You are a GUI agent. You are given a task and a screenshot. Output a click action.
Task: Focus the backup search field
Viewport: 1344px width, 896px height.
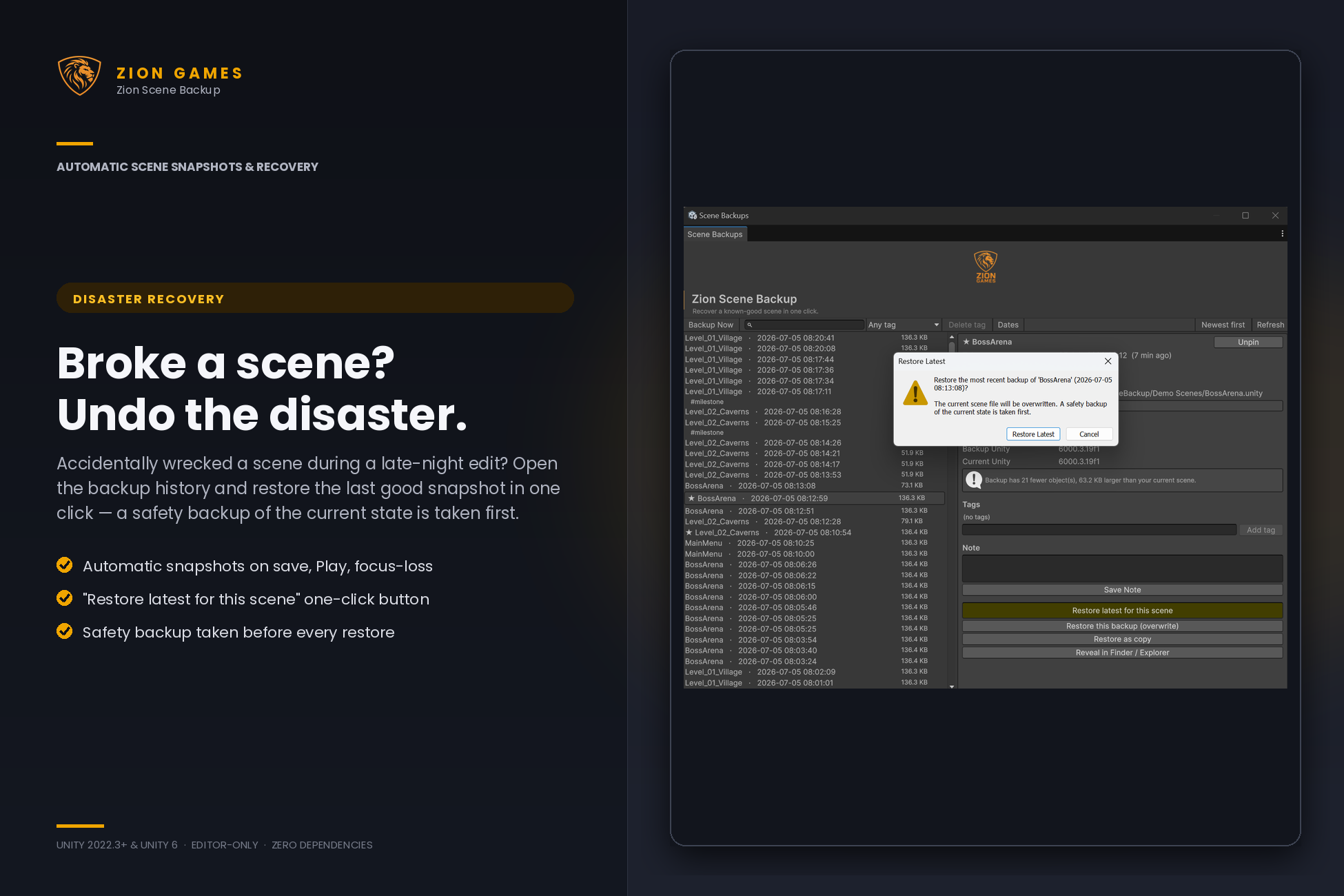[x=805, y=325]
